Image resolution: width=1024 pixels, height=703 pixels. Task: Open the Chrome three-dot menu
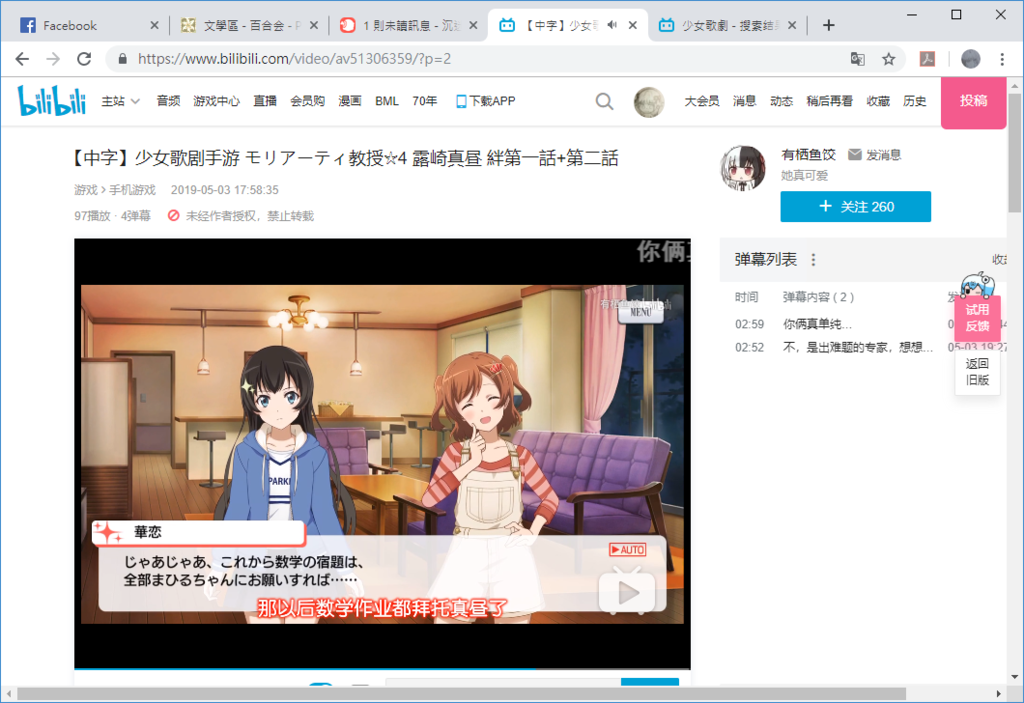coord(1002,59)
